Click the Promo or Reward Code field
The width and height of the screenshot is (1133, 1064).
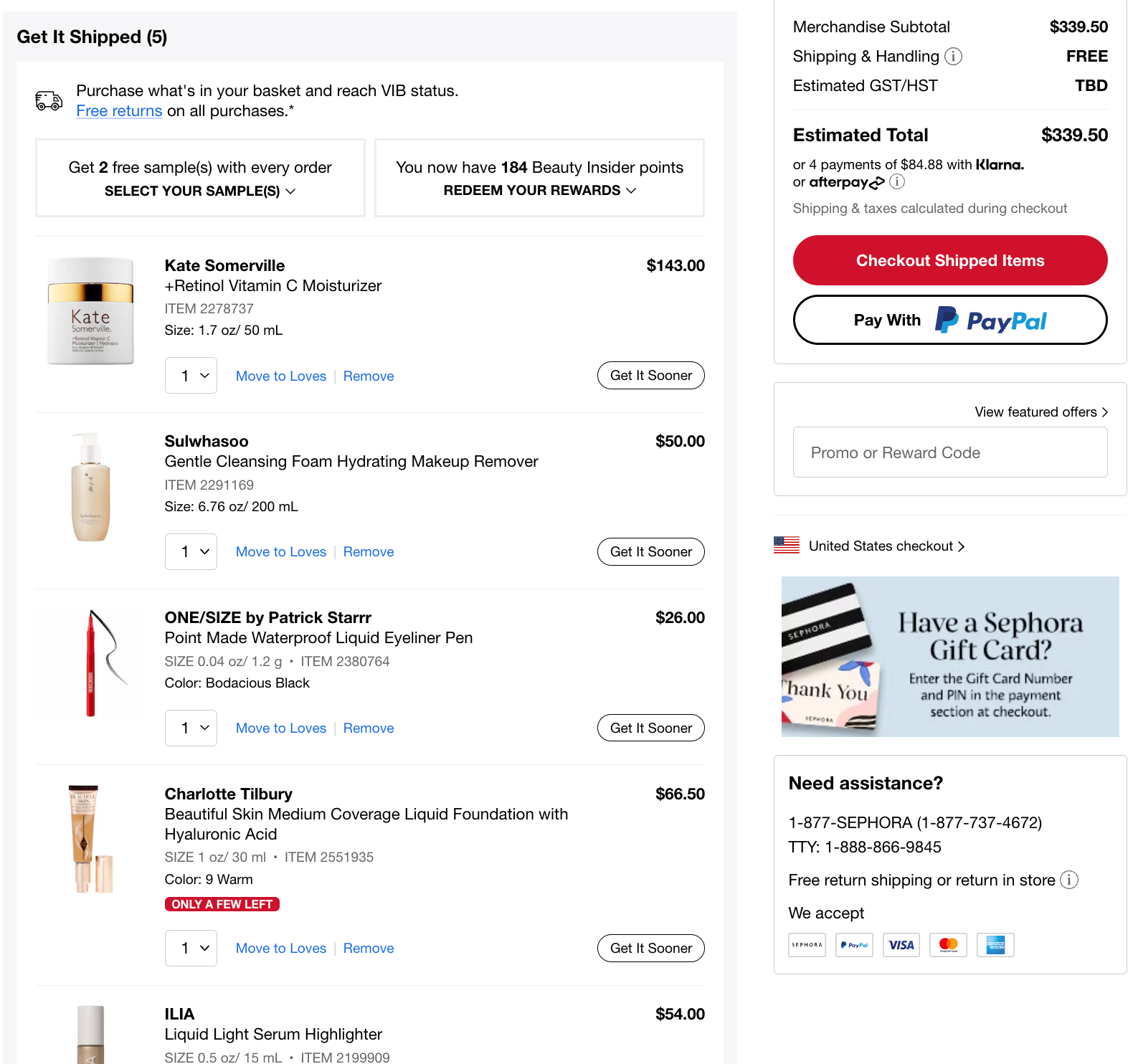coord(949,452)
